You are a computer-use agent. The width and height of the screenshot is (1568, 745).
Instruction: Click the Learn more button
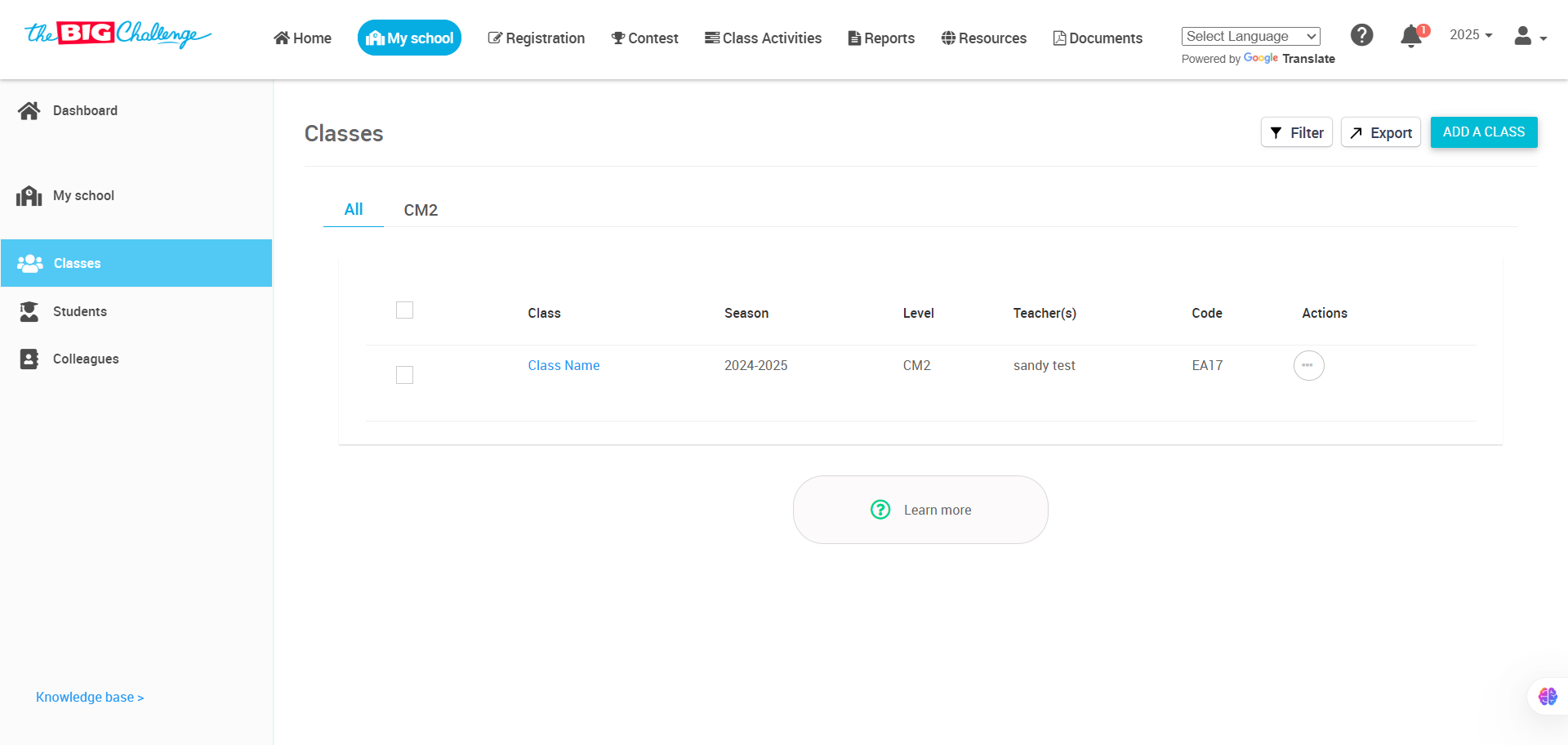[x=920, y=510]
